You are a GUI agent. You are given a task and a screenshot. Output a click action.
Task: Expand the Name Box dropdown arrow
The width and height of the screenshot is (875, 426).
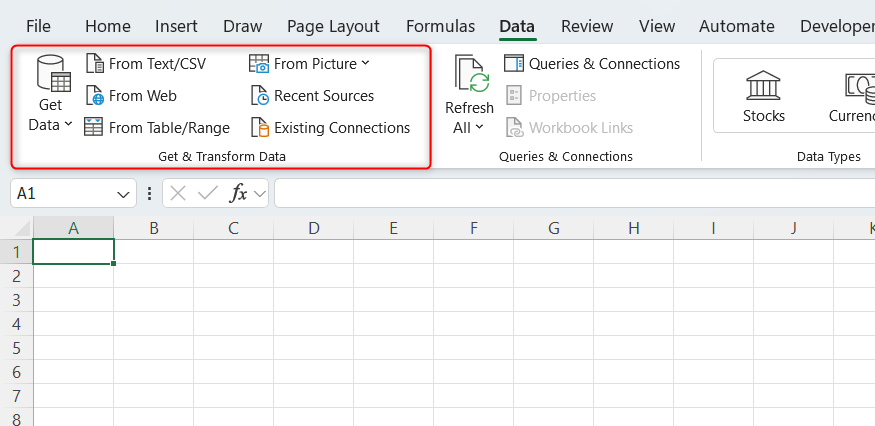[x=123, y=194]
